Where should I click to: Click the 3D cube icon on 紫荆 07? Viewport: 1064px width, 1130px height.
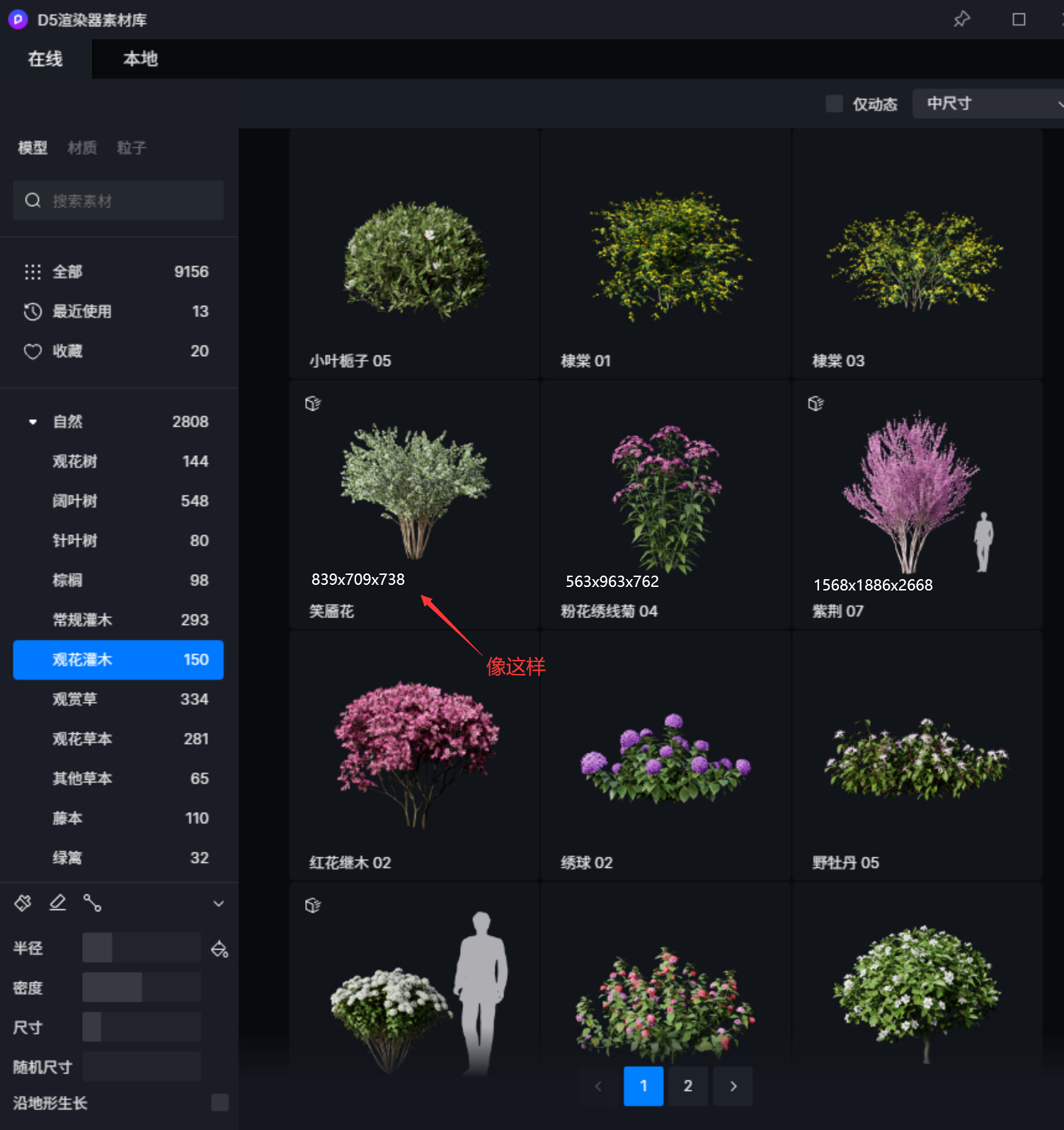(x=816, y=404)
